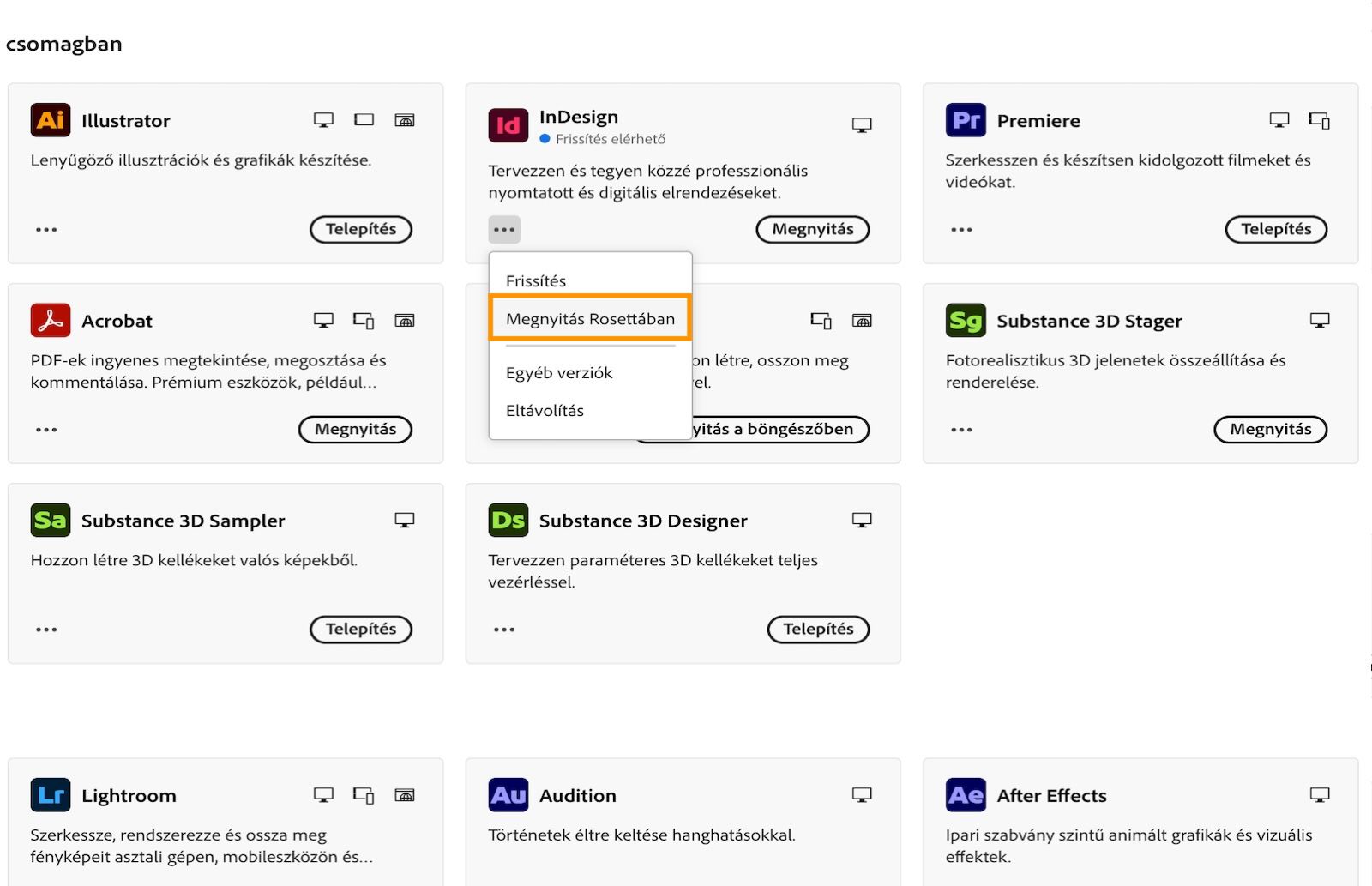Click the Premiere card title
1372x886 pixels.
[x=1038, y=121]
